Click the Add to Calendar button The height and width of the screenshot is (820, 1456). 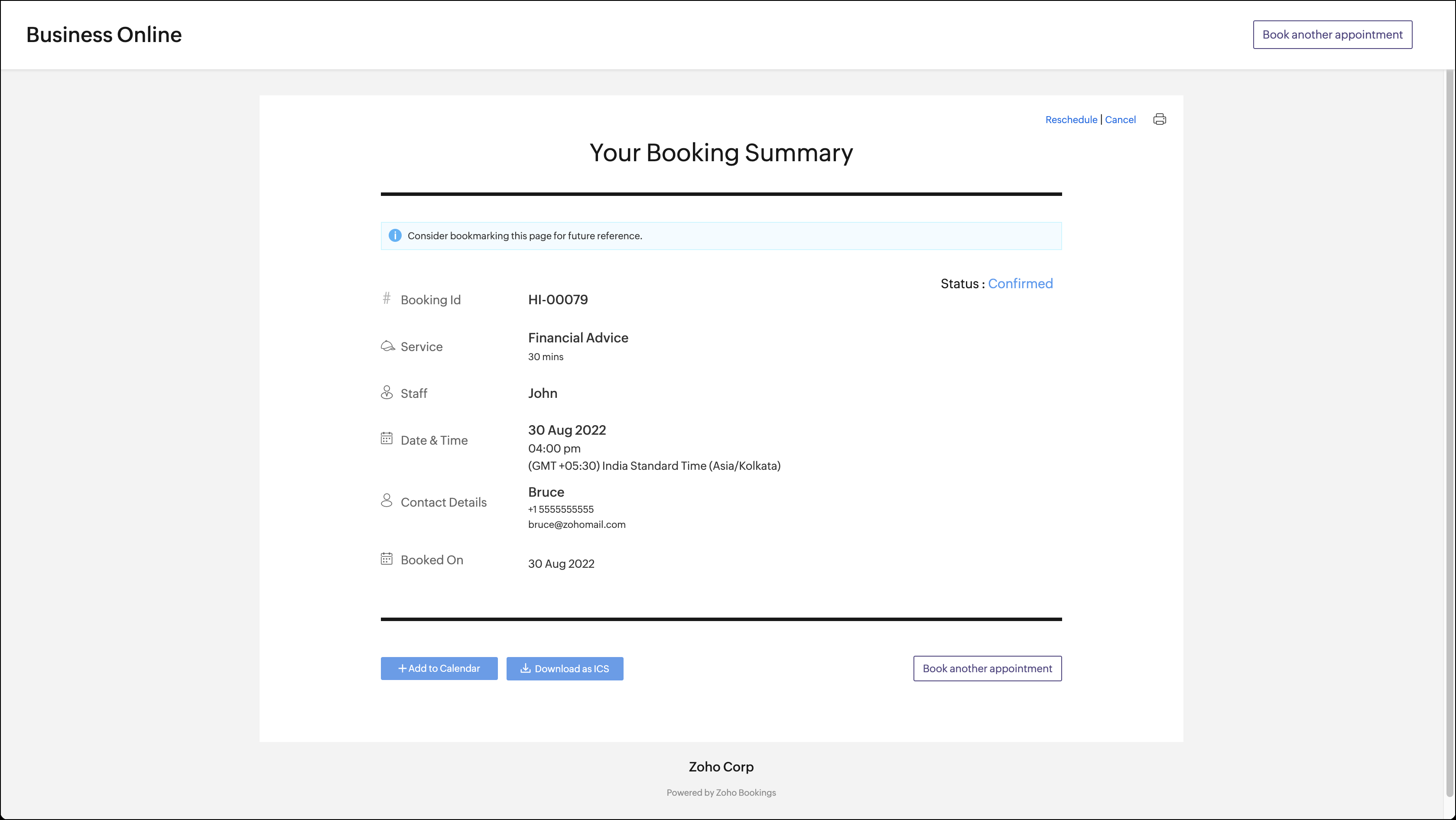click(439, 669)
